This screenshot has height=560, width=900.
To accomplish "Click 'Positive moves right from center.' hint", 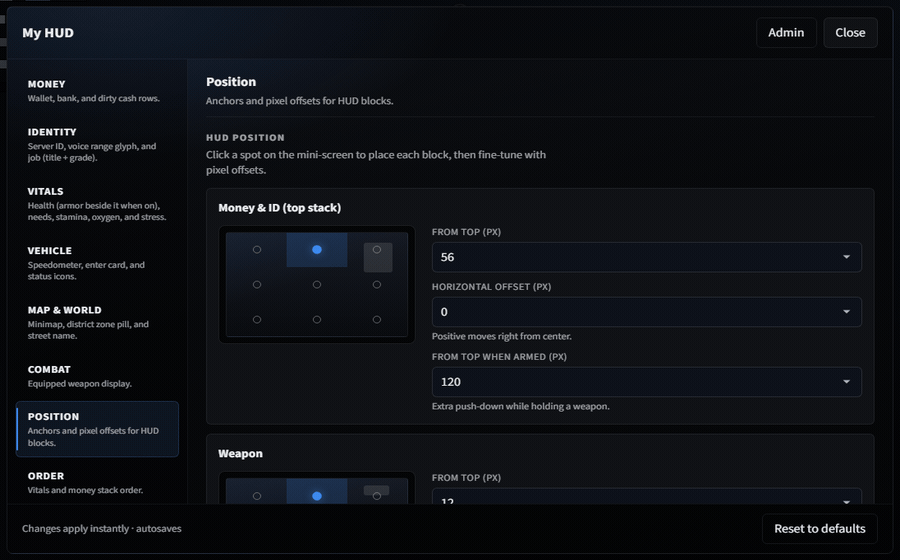I will [x=502, y=336].
